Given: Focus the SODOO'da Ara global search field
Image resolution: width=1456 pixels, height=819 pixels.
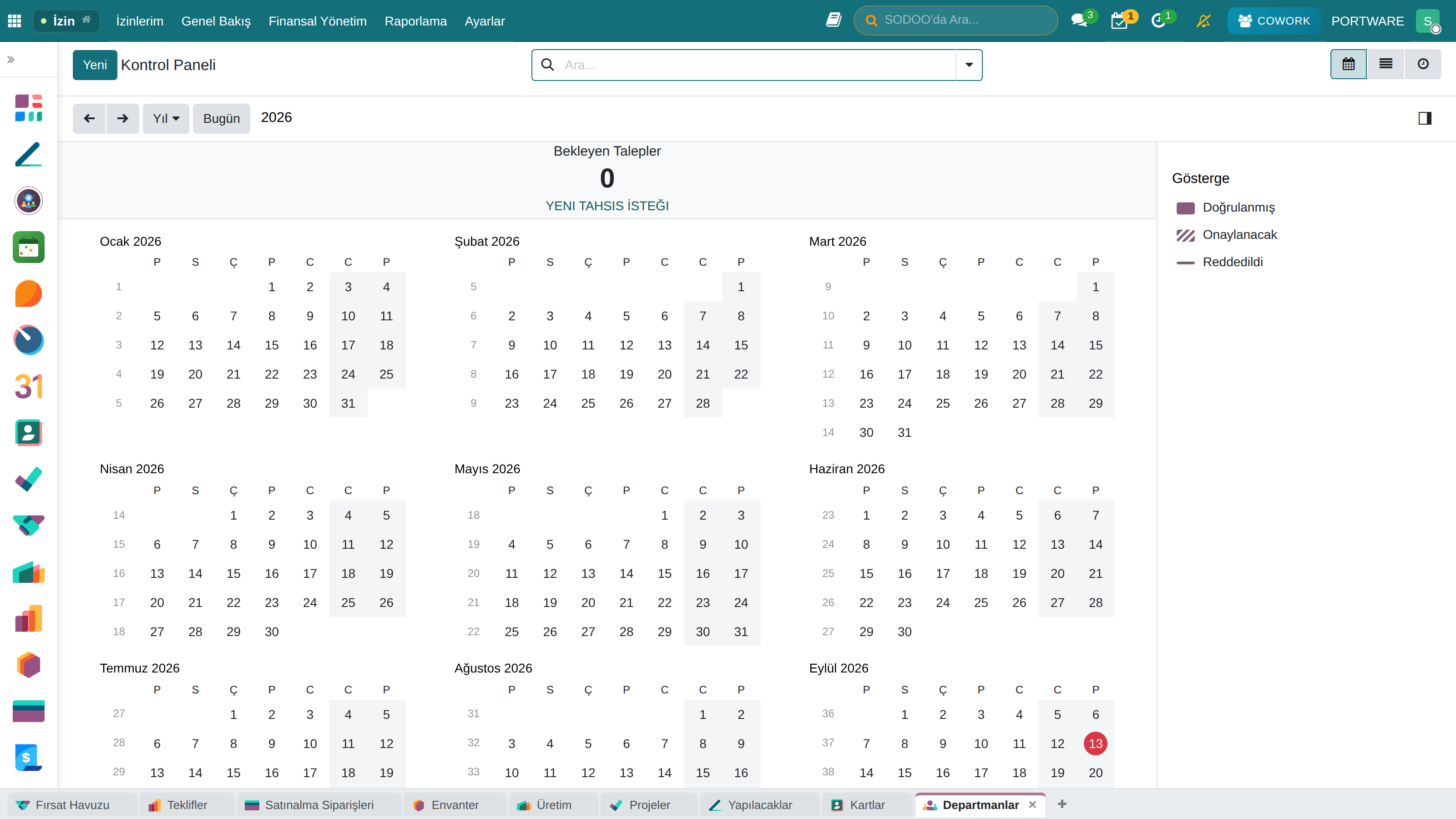Looking at the screenshot, I should [x=956, y=20].
